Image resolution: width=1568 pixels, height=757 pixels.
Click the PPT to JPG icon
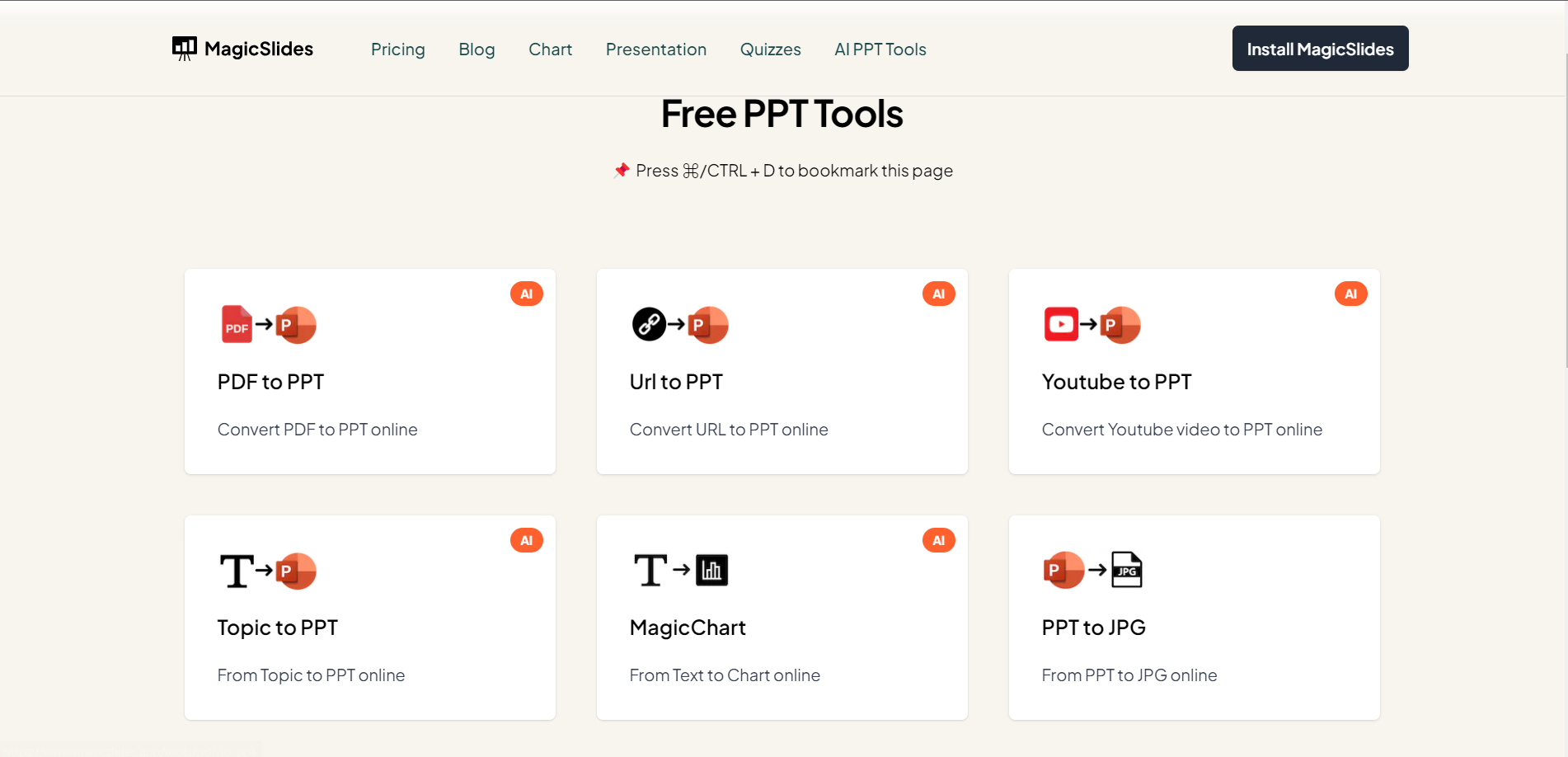[x=1092, y=570]
